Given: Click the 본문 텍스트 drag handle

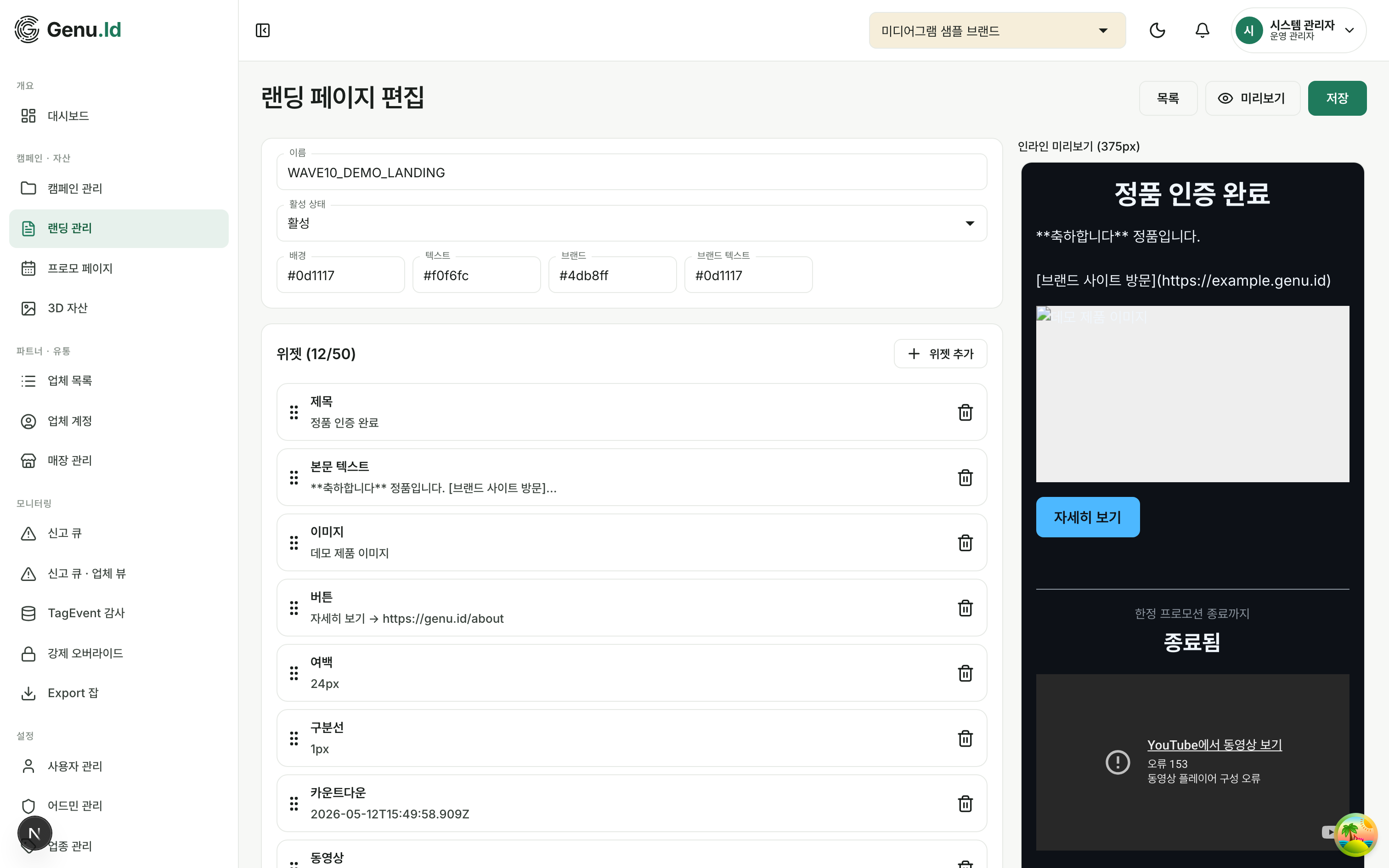Looking at the screenshot, I should pos(294,478).
